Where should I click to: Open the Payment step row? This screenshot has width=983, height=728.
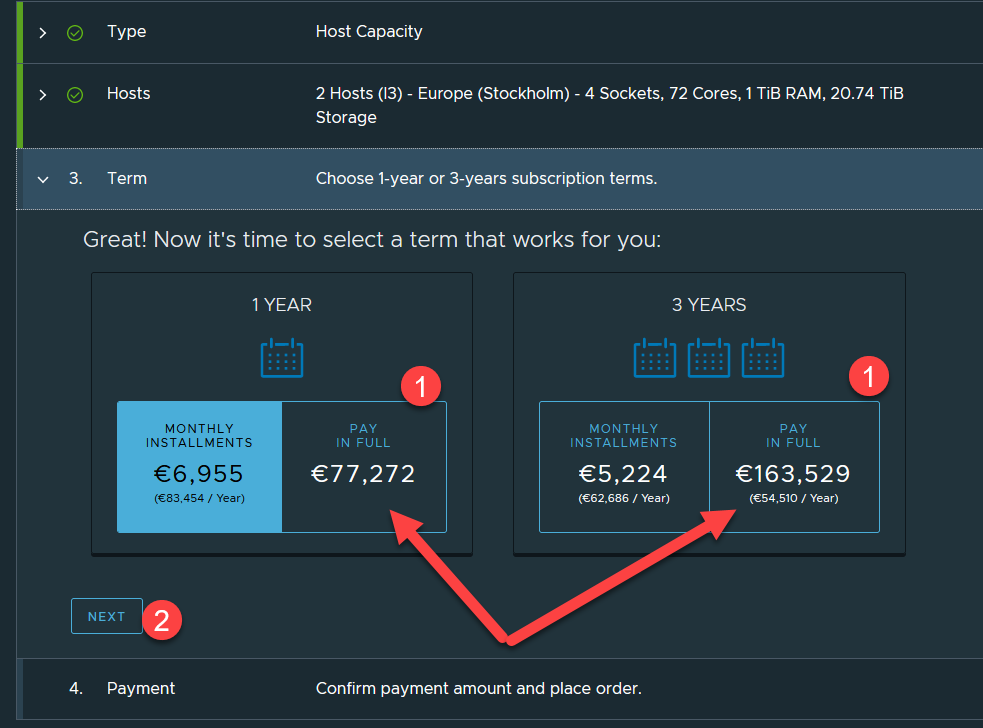[478, 688]
